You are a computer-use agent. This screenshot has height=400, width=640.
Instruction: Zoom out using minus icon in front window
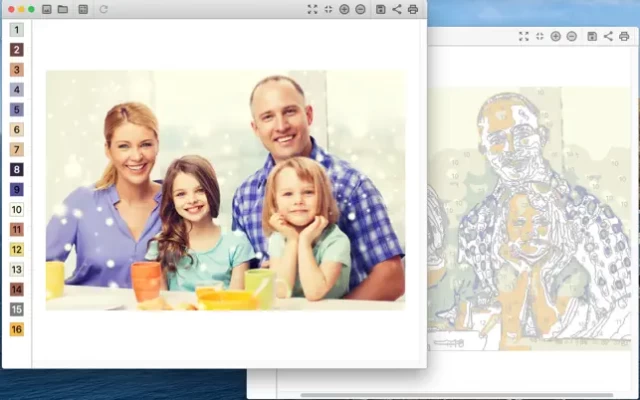(360, 9)
